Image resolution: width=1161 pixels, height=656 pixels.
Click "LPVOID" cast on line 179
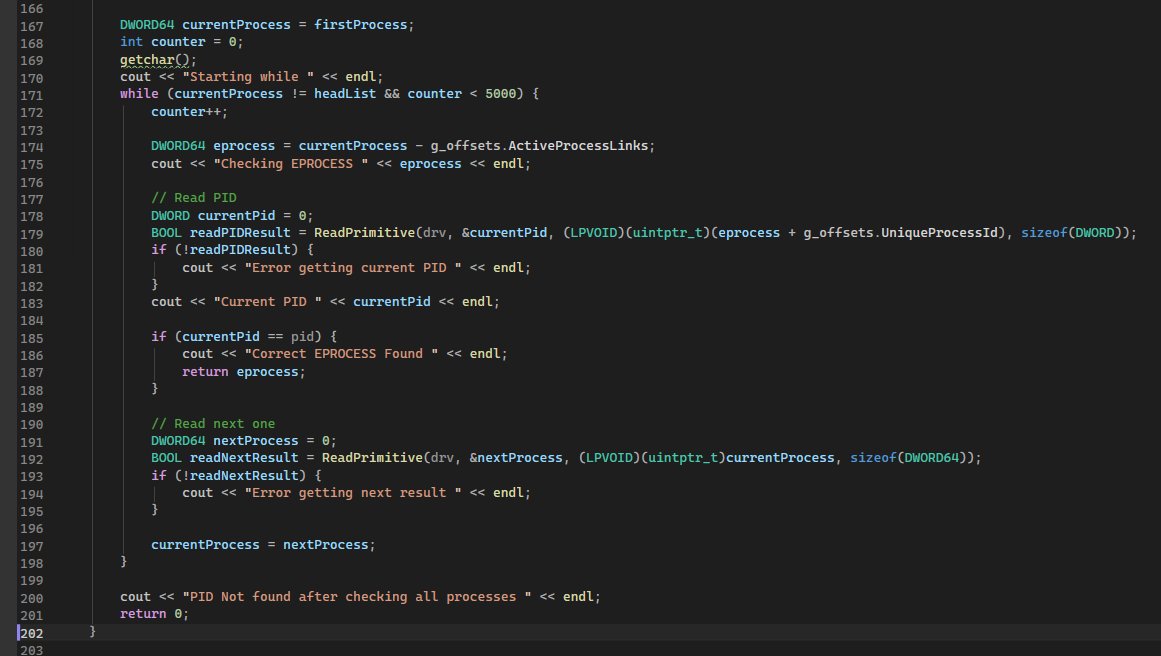pyautogui.click(x=594, y=232)
